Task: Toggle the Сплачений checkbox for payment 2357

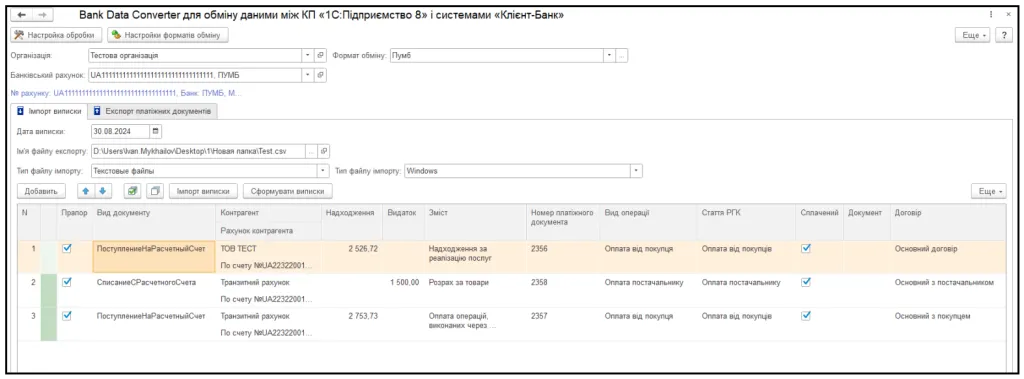Action: [x=806, y=315]
